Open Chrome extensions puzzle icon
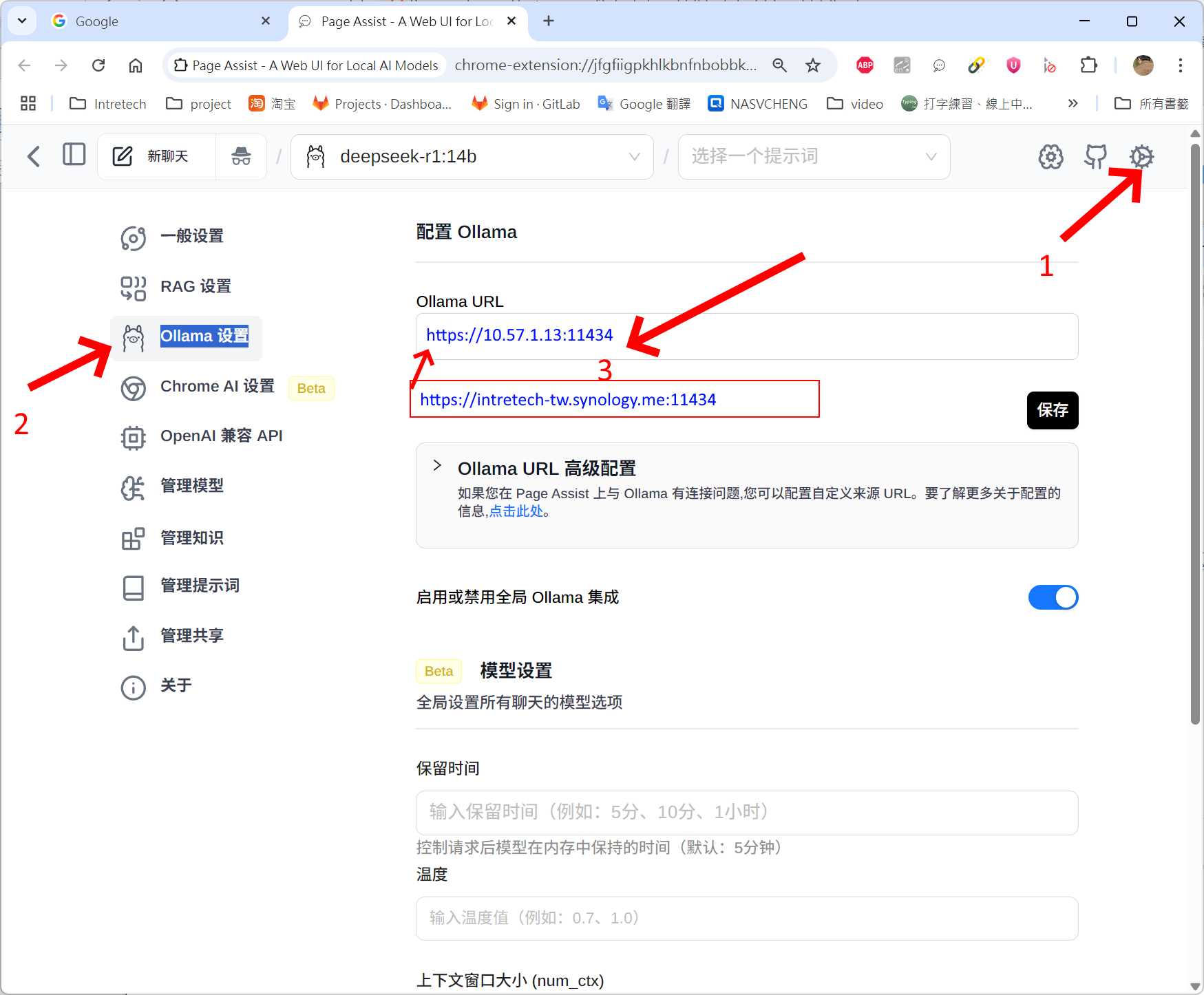The image size is (1204, 995). [1088, 65]
